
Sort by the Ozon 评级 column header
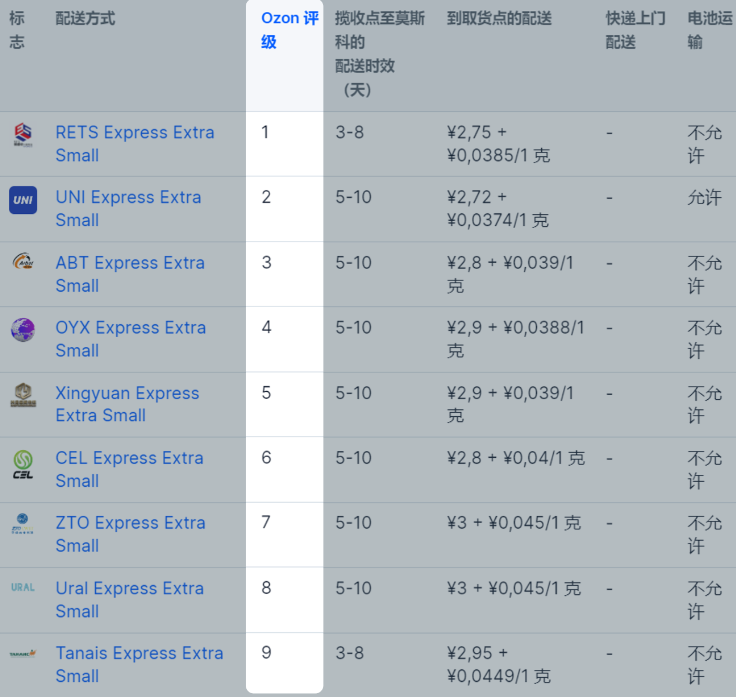[290, 30]
